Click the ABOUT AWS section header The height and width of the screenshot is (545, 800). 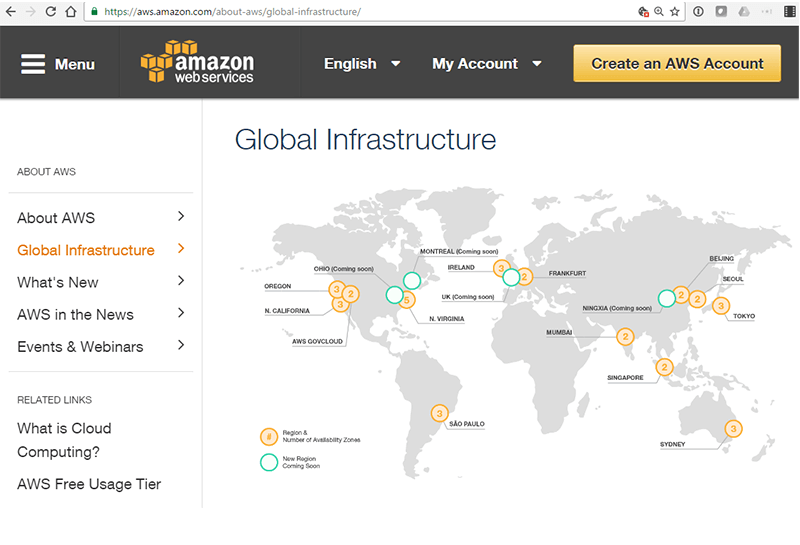(46, 172)
